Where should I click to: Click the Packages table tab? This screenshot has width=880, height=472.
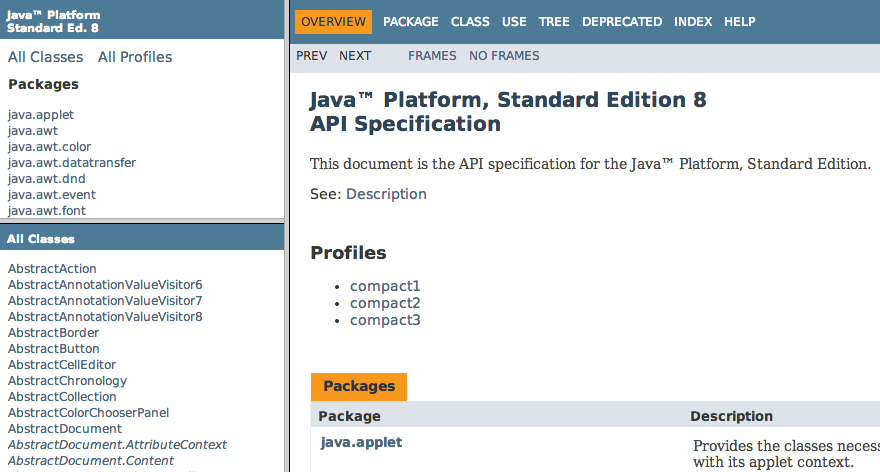pyautogui.click(x=359, y=386)
